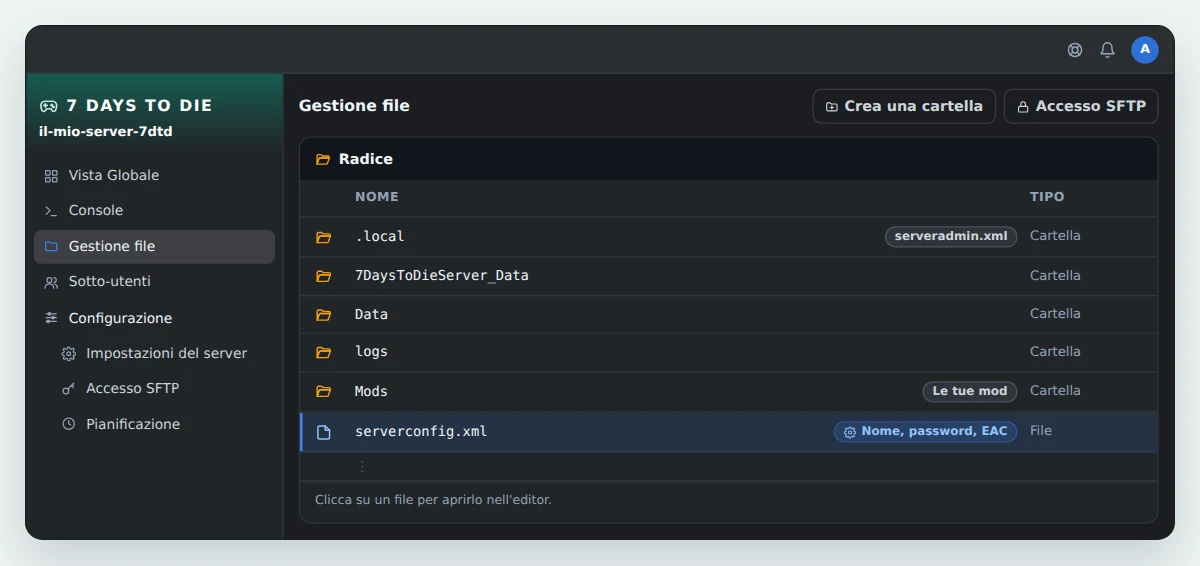Image resolution: width=1200 pixels, height=566 pixels.
Task: Click the Nome, password, EAC badge
Action: pos(925,432)
